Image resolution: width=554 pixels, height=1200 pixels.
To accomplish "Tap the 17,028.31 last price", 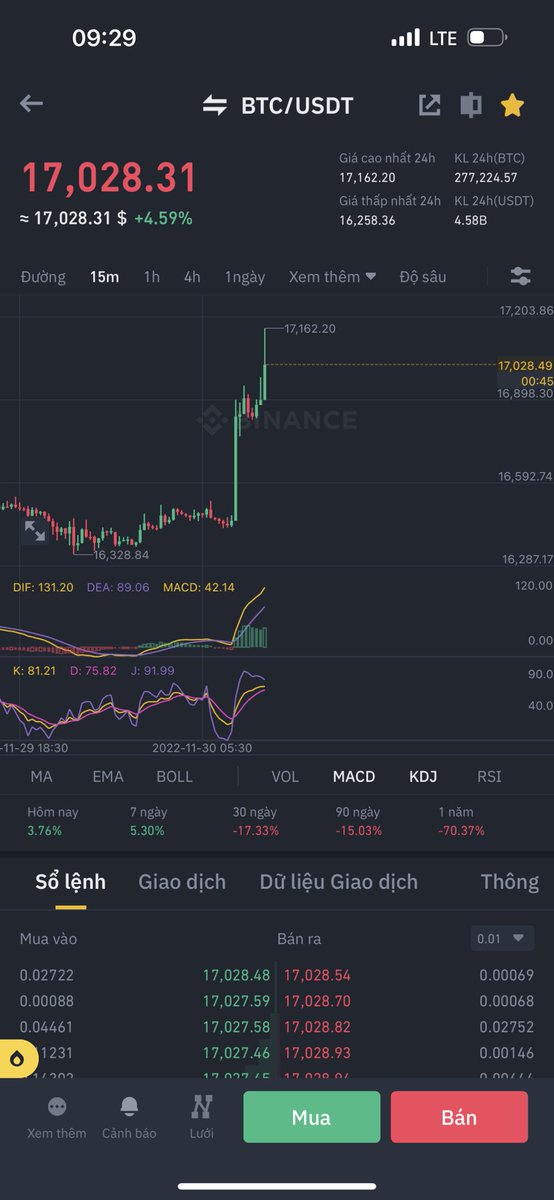I will pyautogui.click(x=110, y=178).
